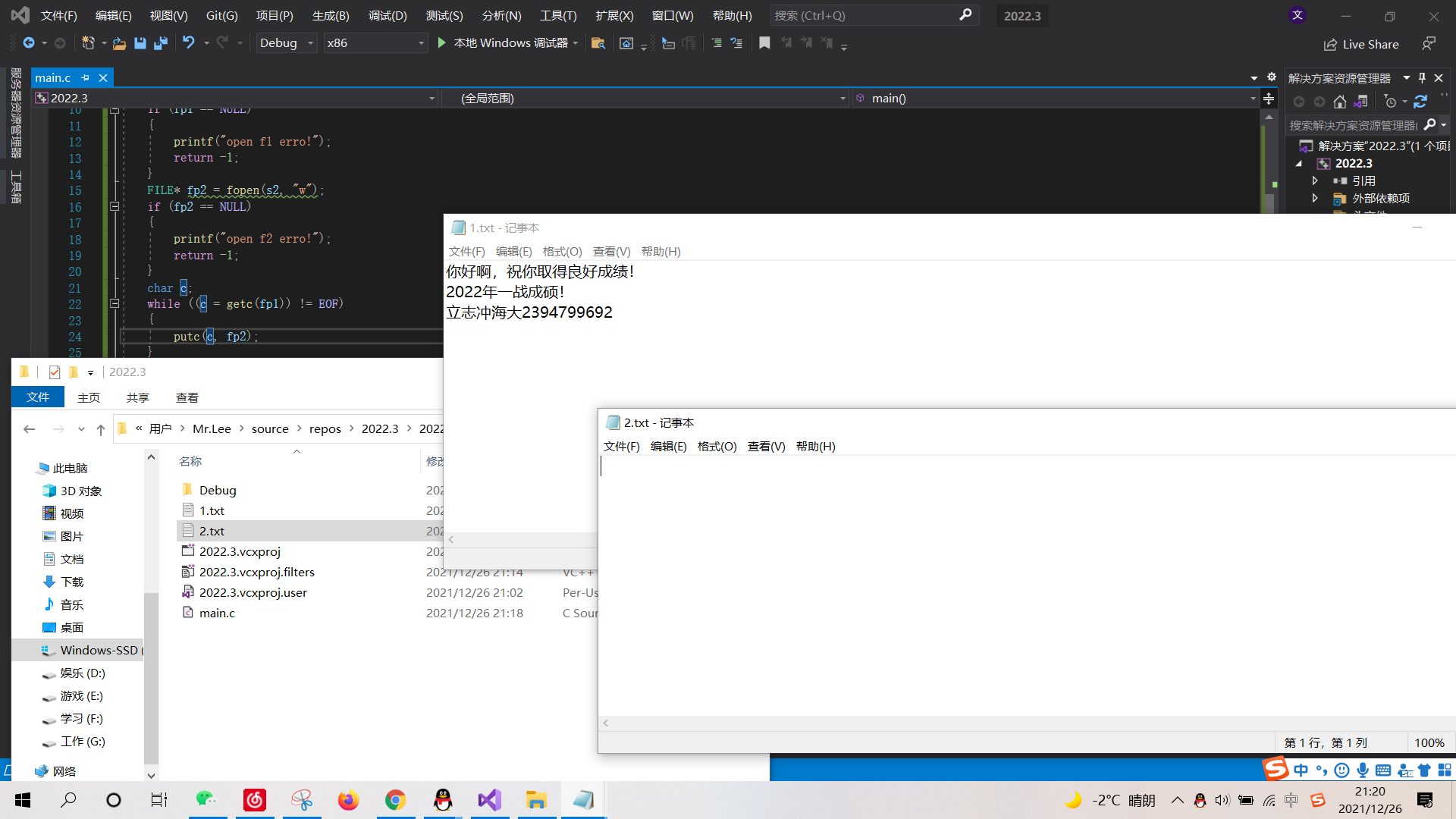The height and width of the screenshot is (819, 1456).
Task: Click the 2.txt Notepad text area
Action: tap(1027, 585)
